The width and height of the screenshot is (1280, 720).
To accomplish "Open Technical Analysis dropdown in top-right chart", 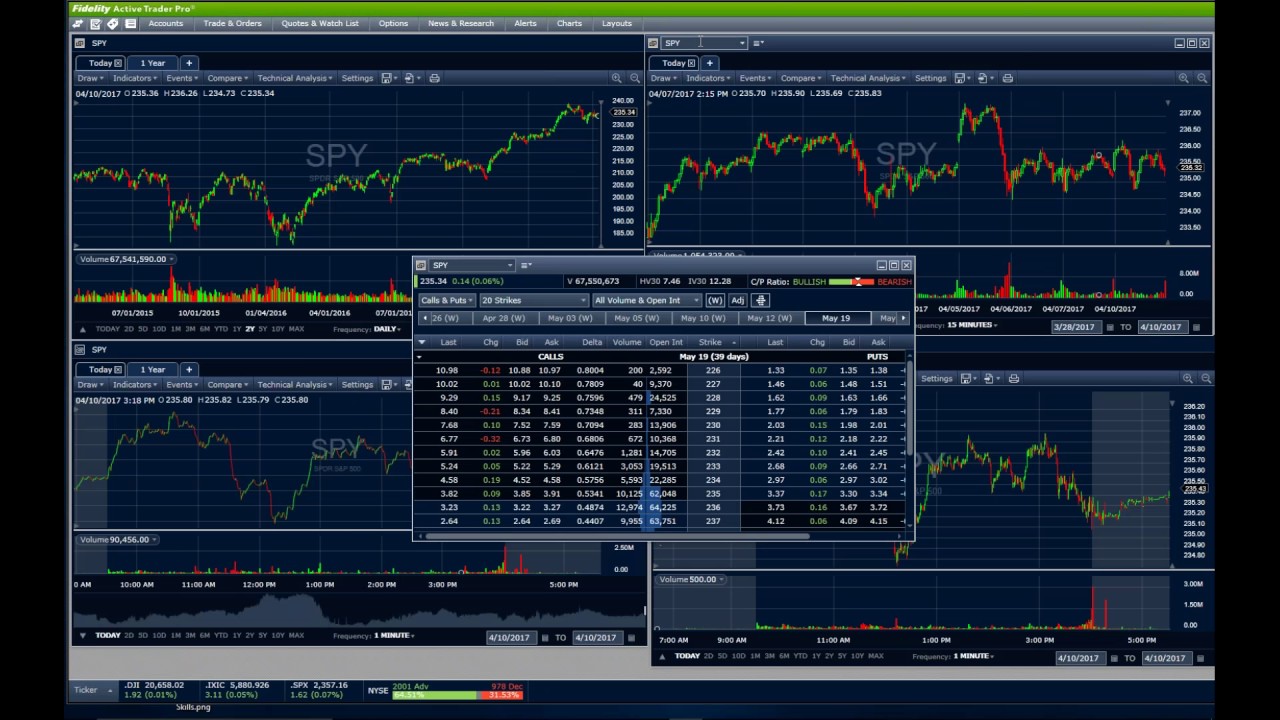I will coord(867,78).
